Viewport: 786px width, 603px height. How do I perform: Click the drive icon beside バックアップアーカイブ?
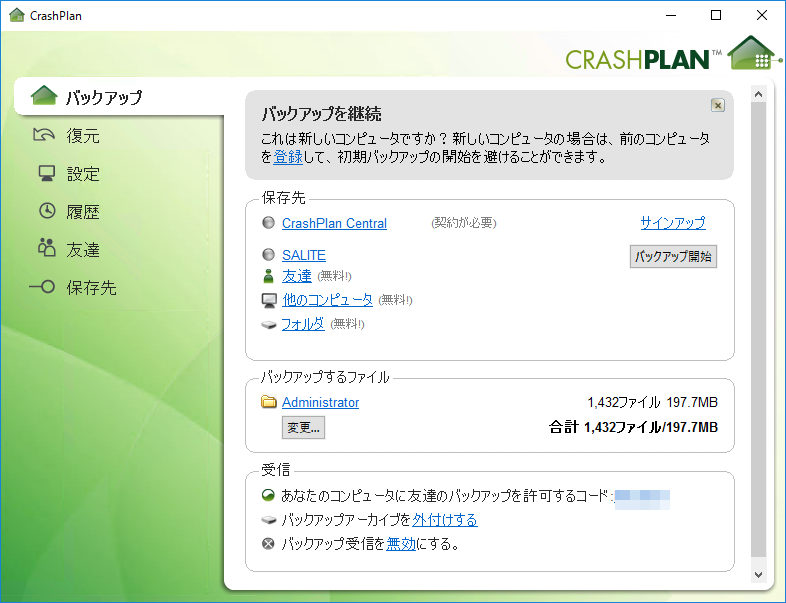pos(269,520)
